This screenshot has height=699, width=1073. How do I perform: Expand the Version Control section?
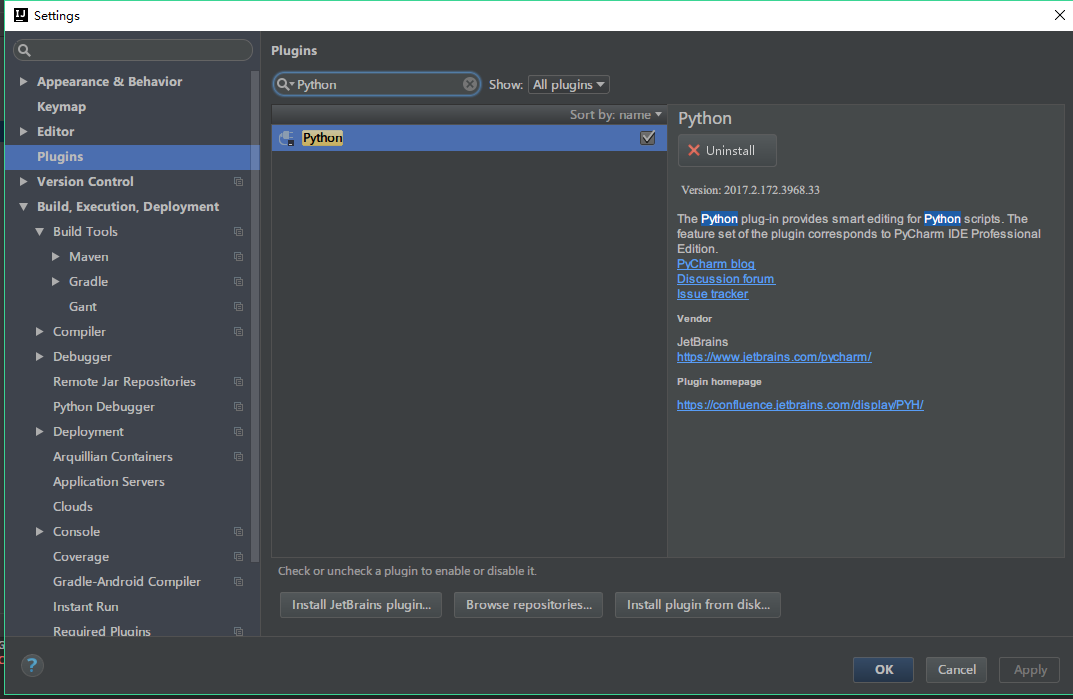pos(23,181)
